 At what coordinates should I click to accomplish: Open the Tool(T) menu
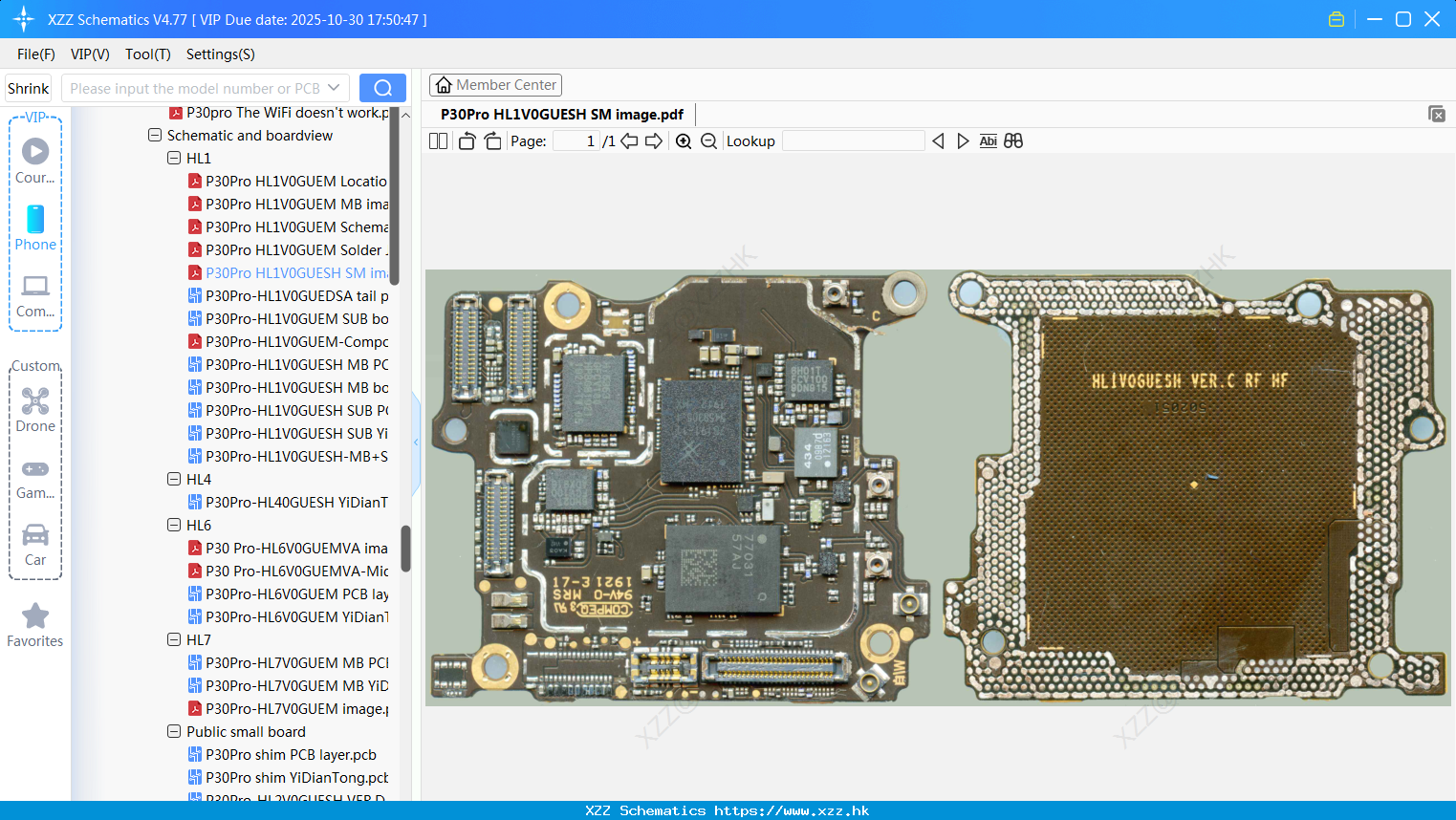coord(148,54)
